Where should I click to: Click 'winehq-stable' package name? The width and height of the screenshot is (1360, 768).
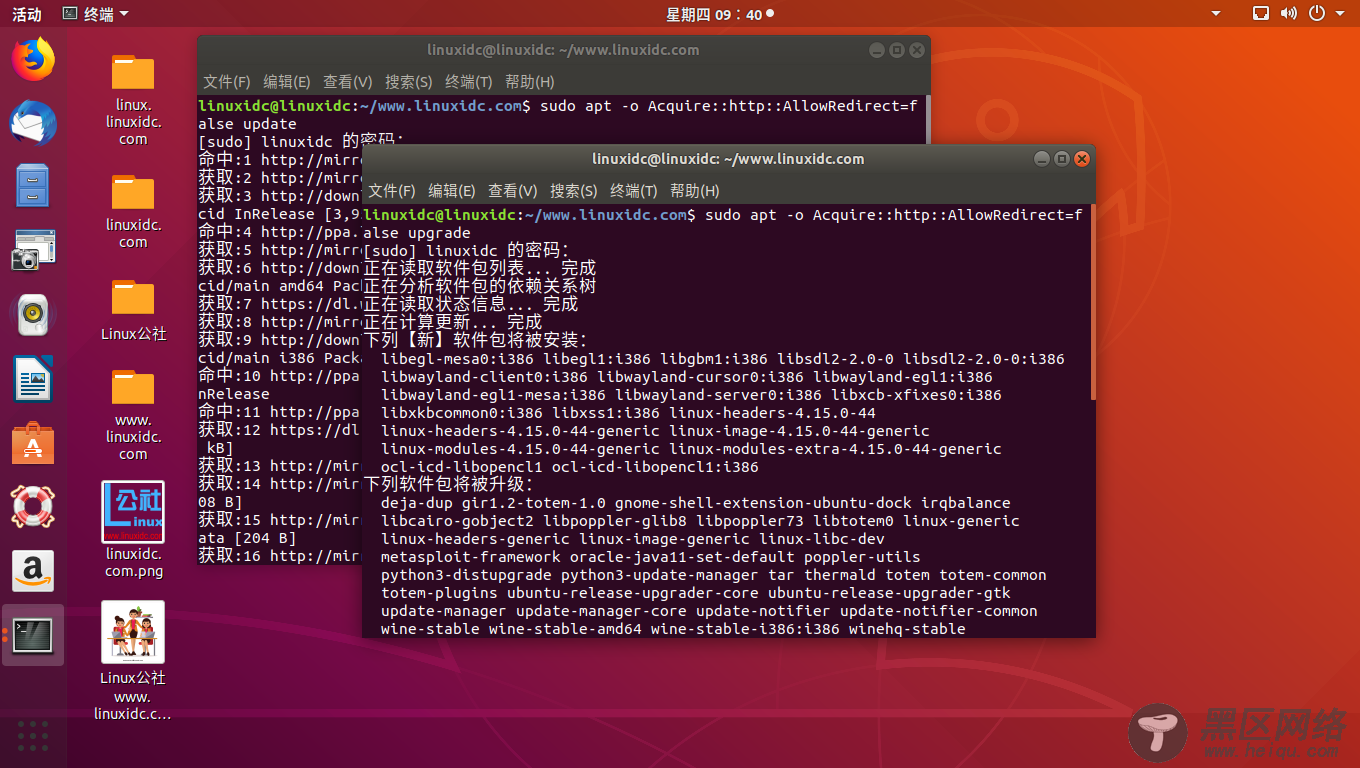[907, 629]
